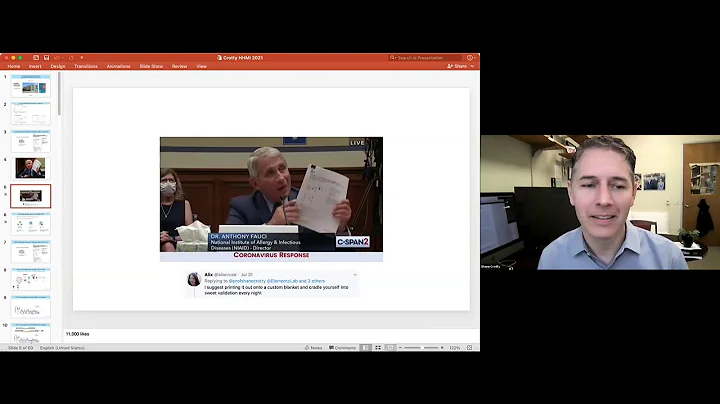Select the highlighted slide 5 thumbnail
The image size is (720, 404).
pyautogui.click(x=31, y=196)
